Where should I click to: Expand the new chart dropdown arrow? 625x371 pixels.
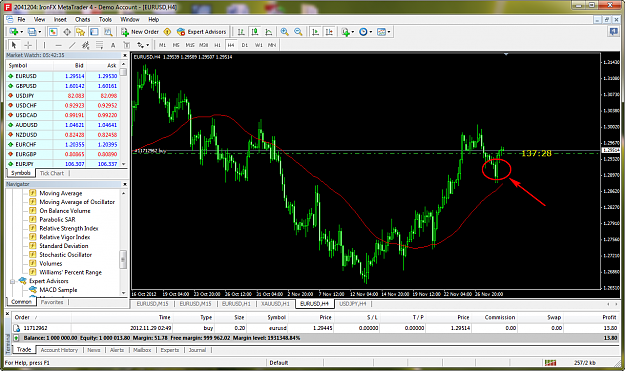click(22, 32)
